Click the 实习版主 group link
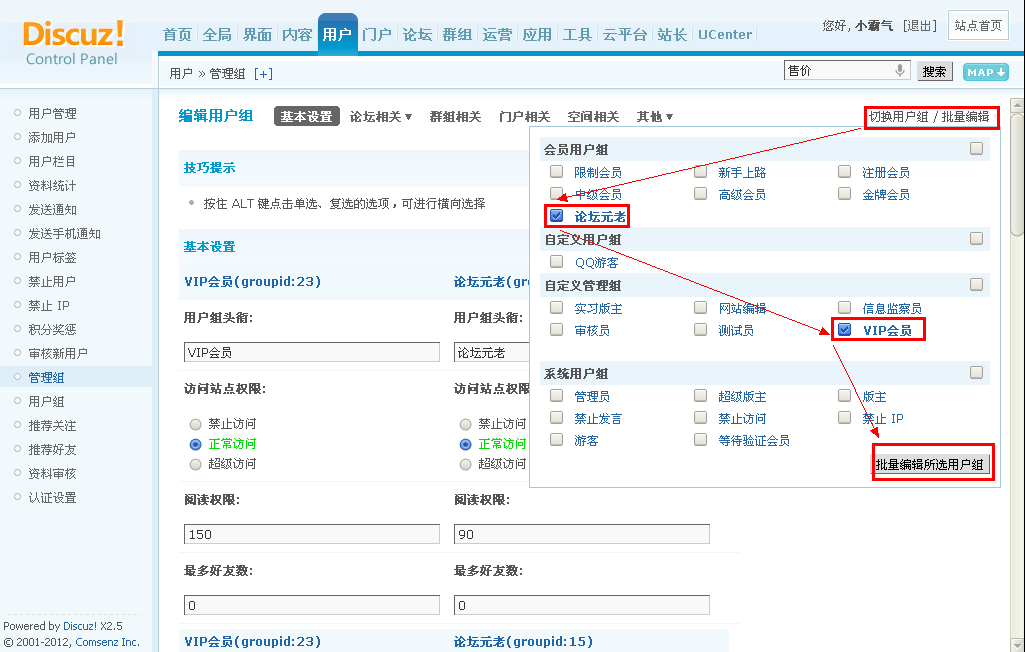1025x652 pixels. point(598,309)
